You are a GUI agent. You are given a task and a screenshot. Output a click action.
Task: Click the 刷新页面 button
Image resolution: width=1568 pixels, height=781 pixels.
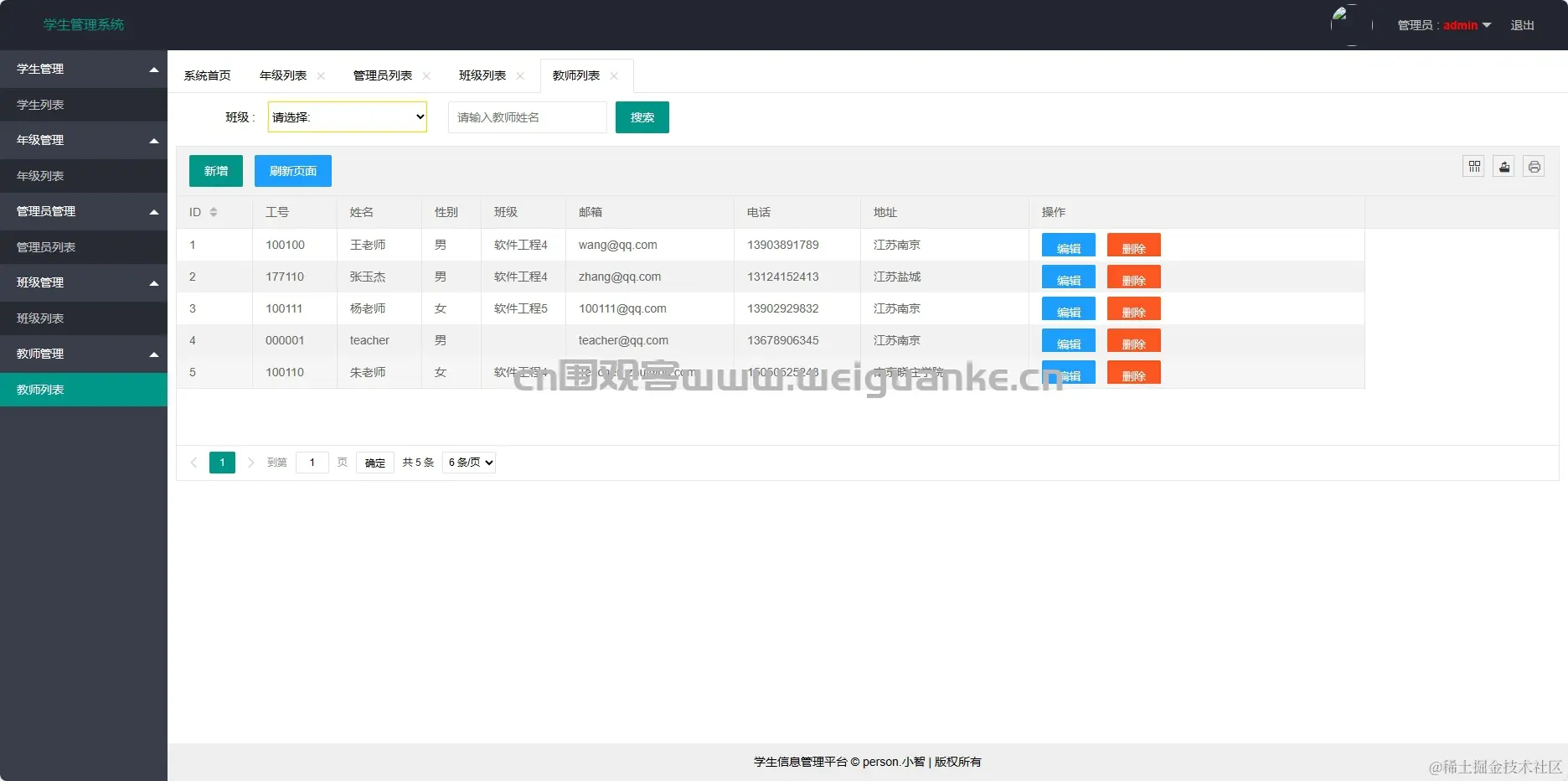(x=293, y=171)
